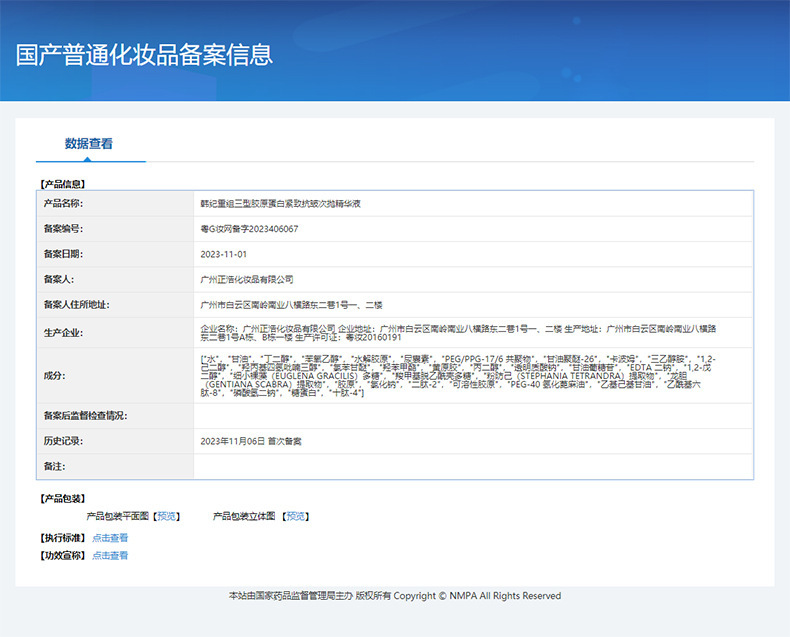Click address value in 备案人住所地址 row
The height and width of the screenshot is (637, 790).
pyautogui.click(x=292, y=305)
